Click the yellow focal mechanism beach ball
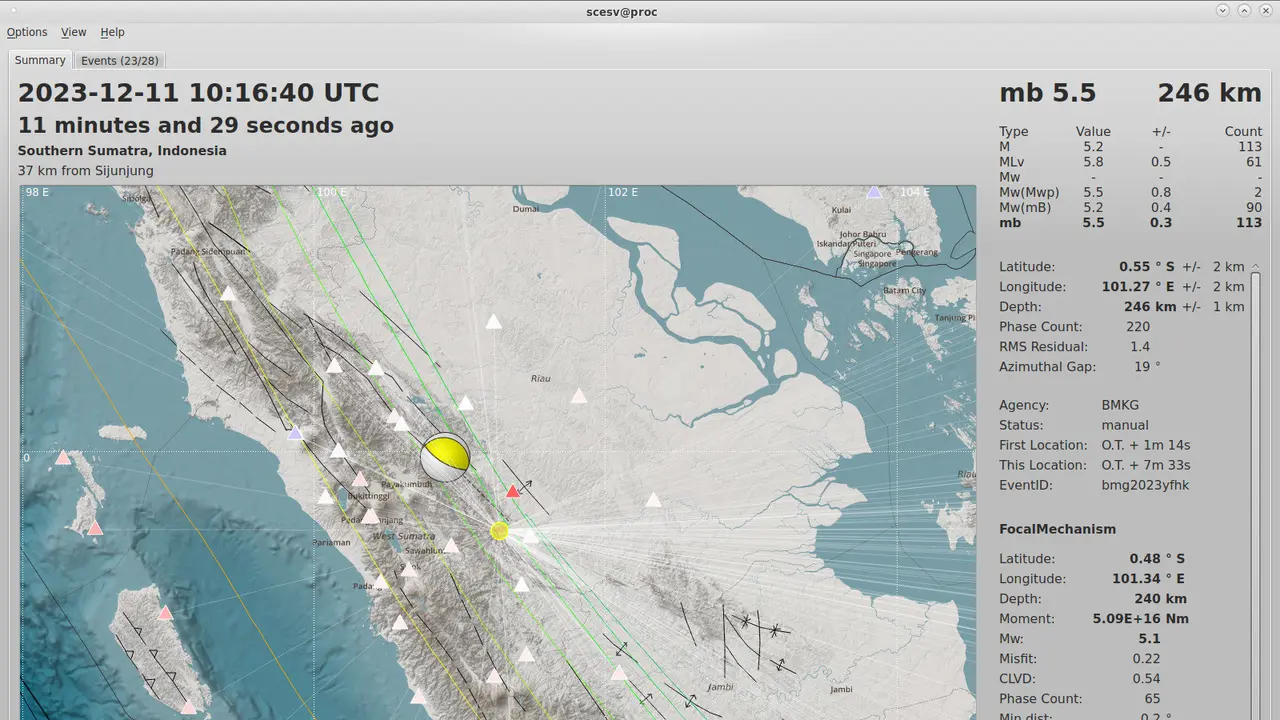Screen dimensions: 1280x720 pyautogui.click(x=445, y=457)
